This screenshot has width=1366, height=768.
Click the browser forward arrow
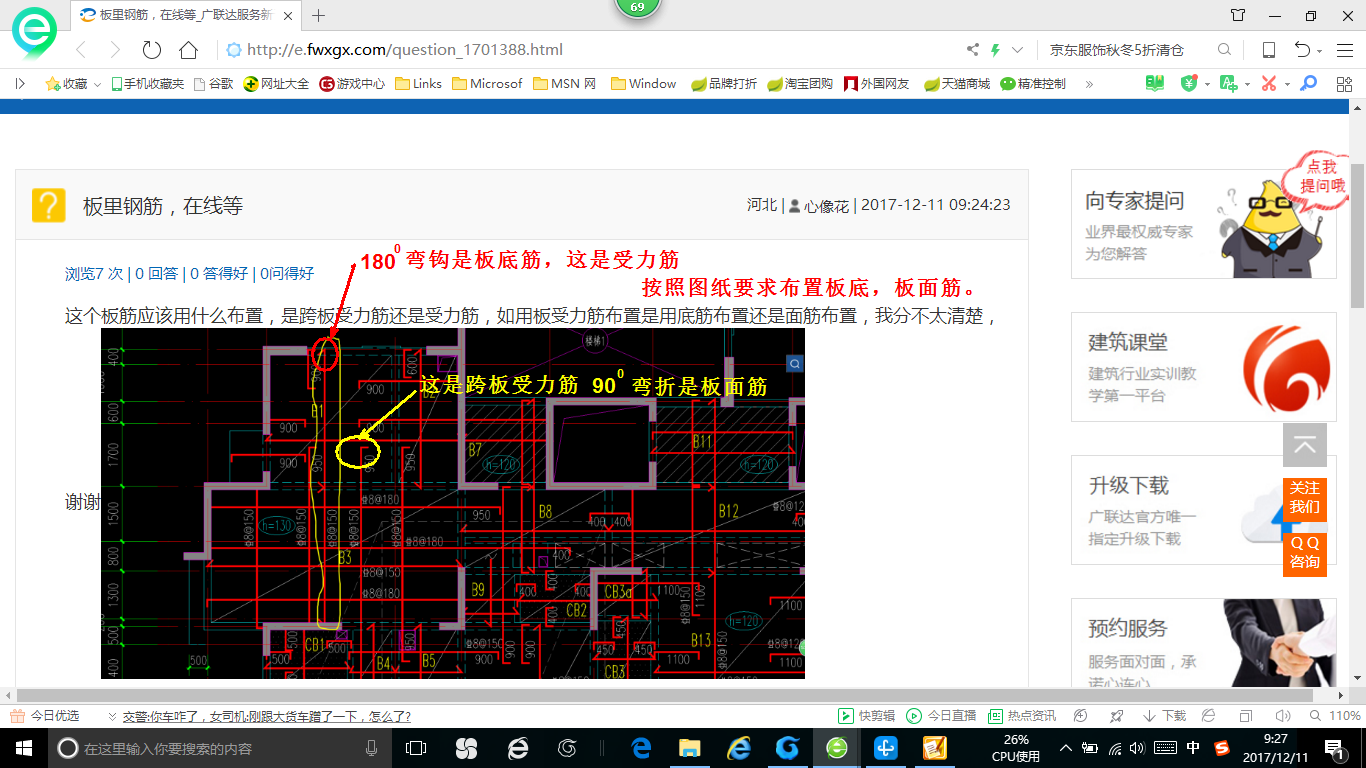pyautogui.click(x=115, y=50)
